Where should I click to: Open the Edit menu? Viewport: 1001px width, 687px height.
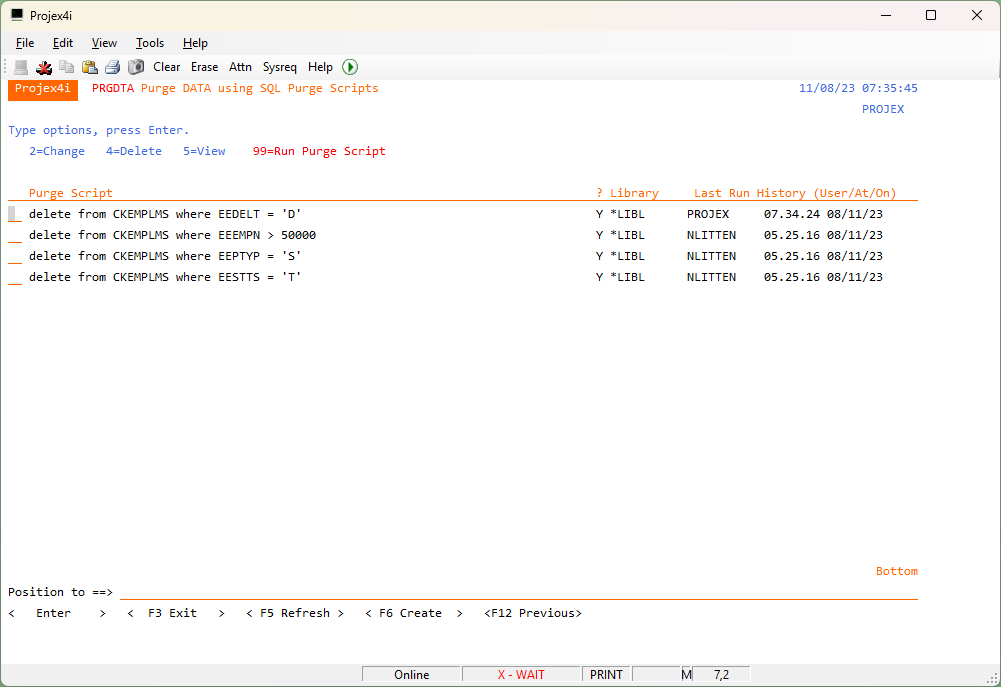[63, 43]
